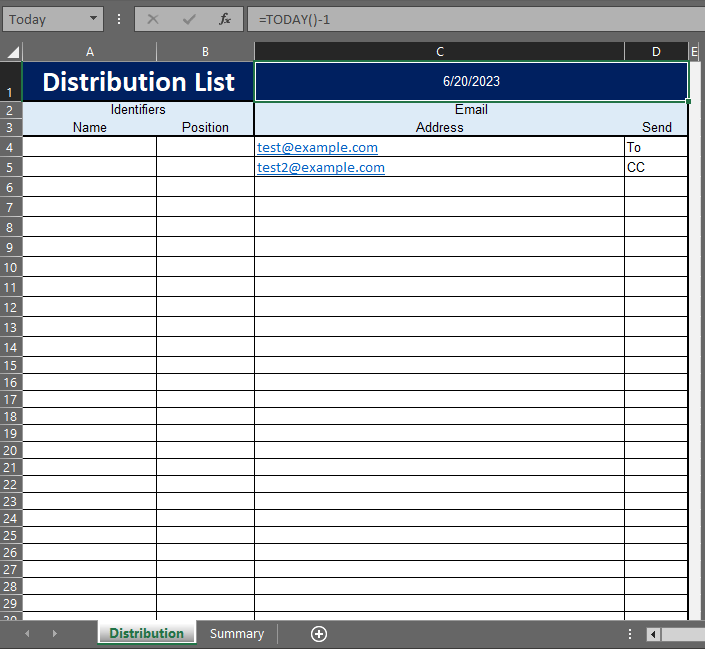Switch to the Summary sheet tab
The image size is (705, 649).
click(x=237, y=634)
